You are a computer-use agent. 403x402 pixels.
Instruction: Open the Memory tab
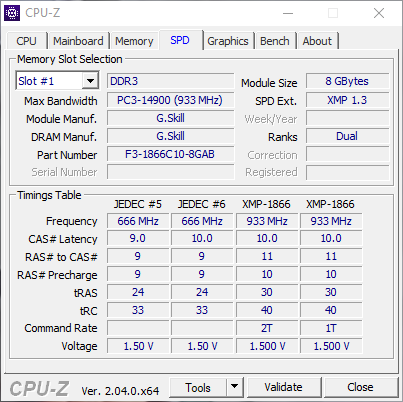tap(134, 41)
